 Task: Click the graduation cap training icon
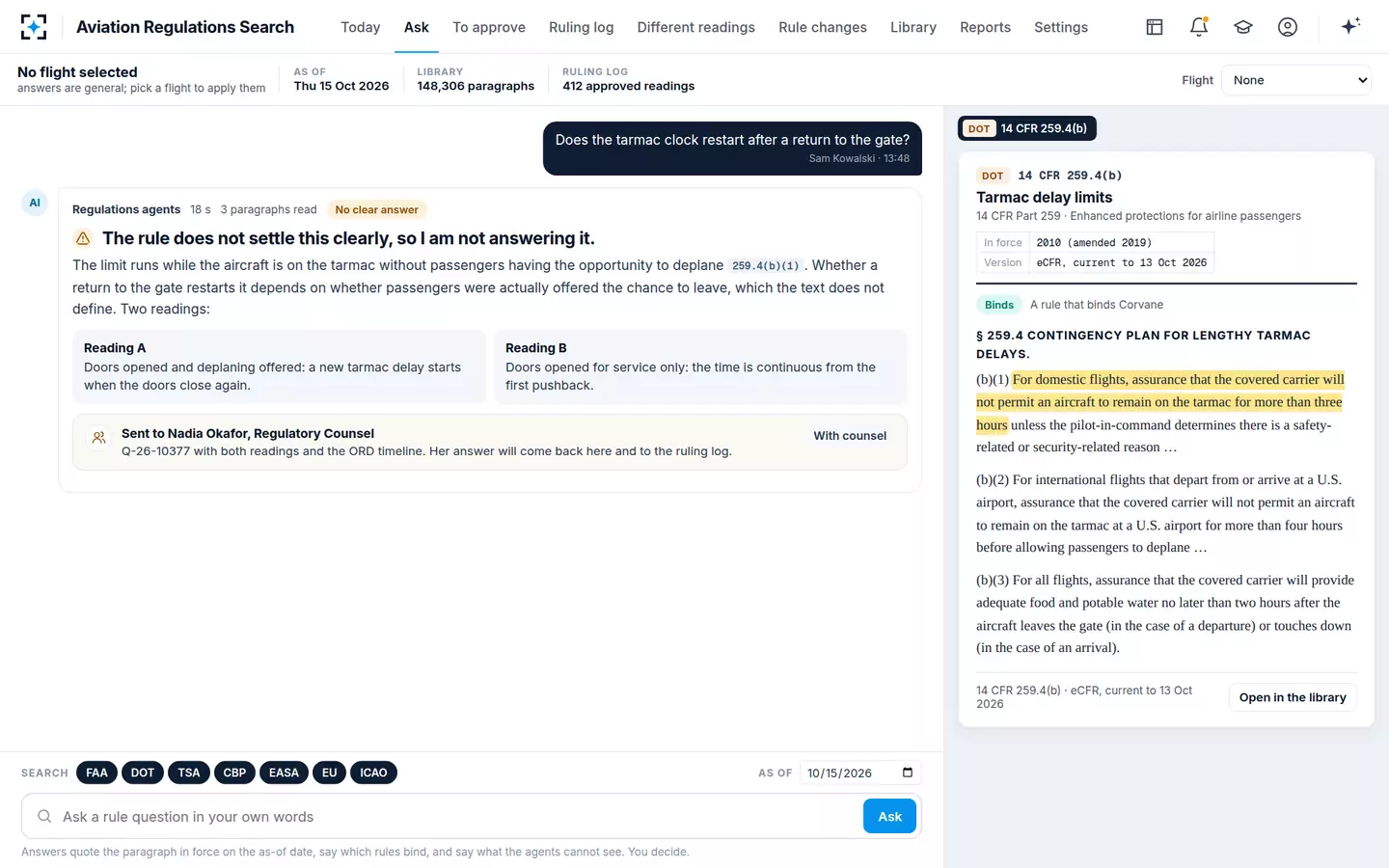pyautogui.click(x=1243, y=27)
